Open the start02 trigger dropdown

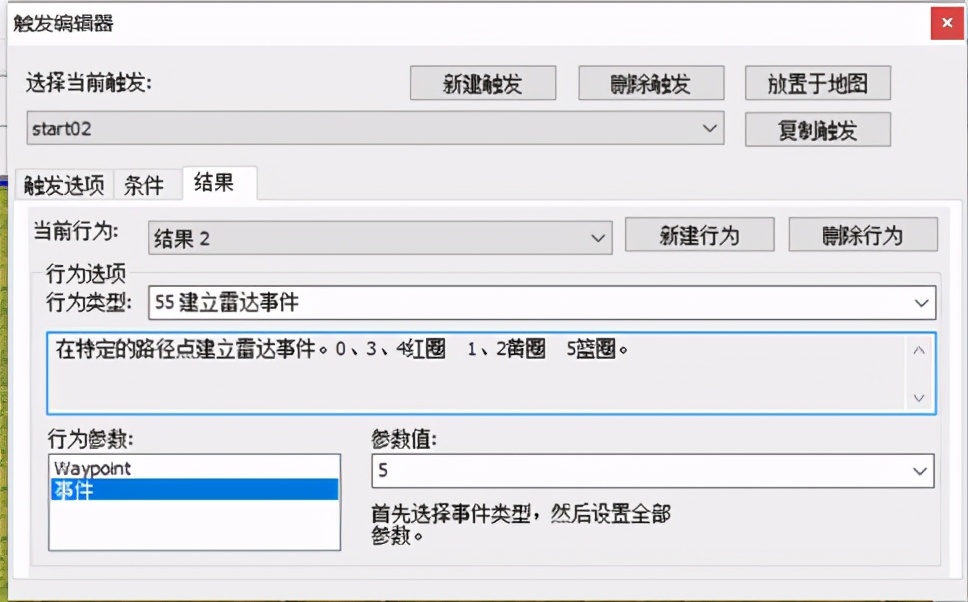click(x=710, y=128)
